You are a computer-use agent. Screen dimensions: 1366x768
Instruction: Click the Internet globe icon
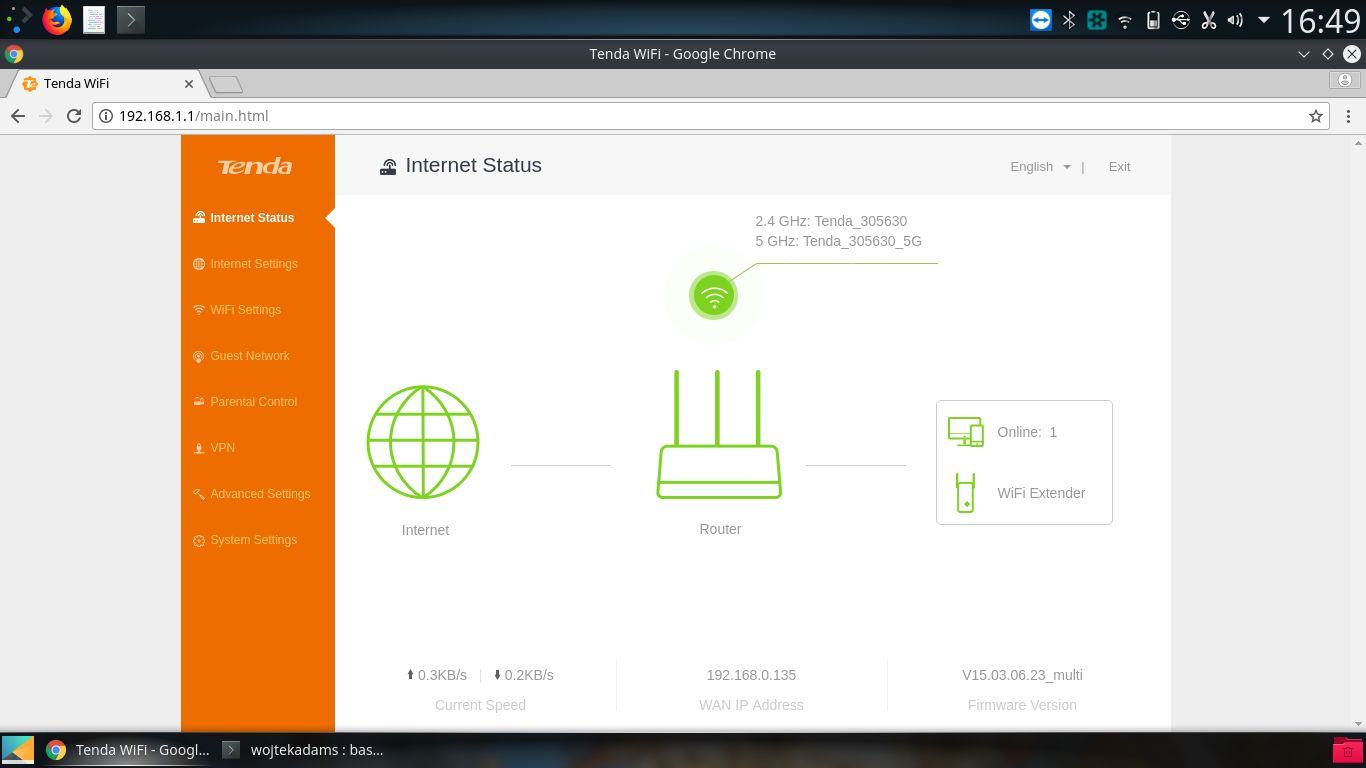[x=423, y=442]
